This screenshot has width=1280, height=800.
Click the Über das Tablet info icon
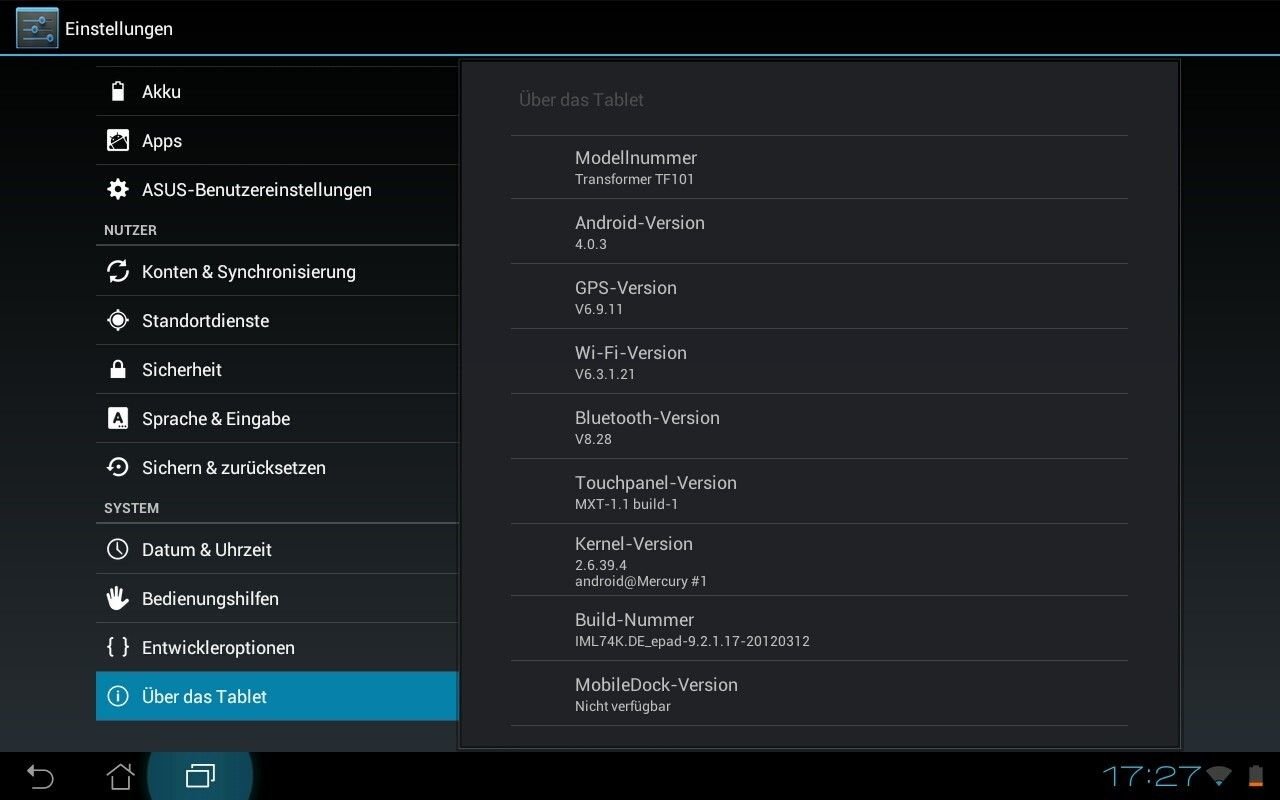(118, 696)
